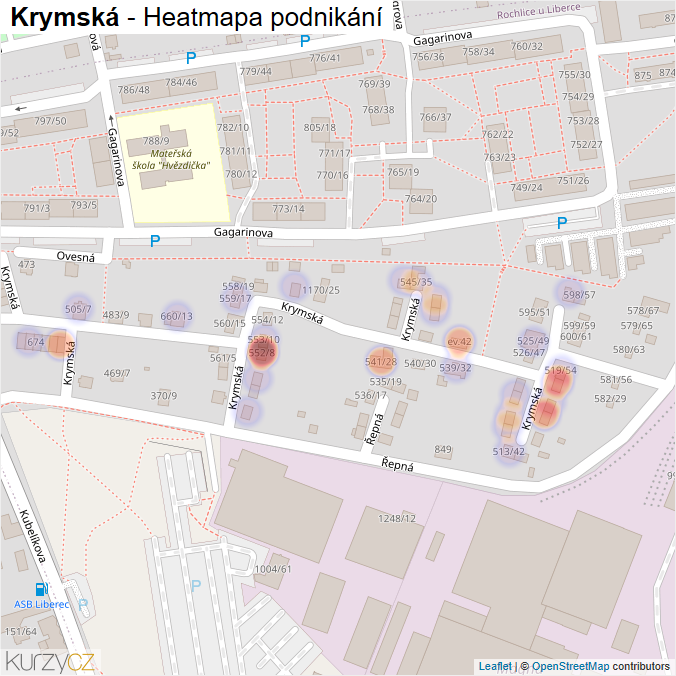Image resolution: width=676 pixels, height=676 pixels.
Task: Click house number 1004/61
Action: (x=273, y=569)
